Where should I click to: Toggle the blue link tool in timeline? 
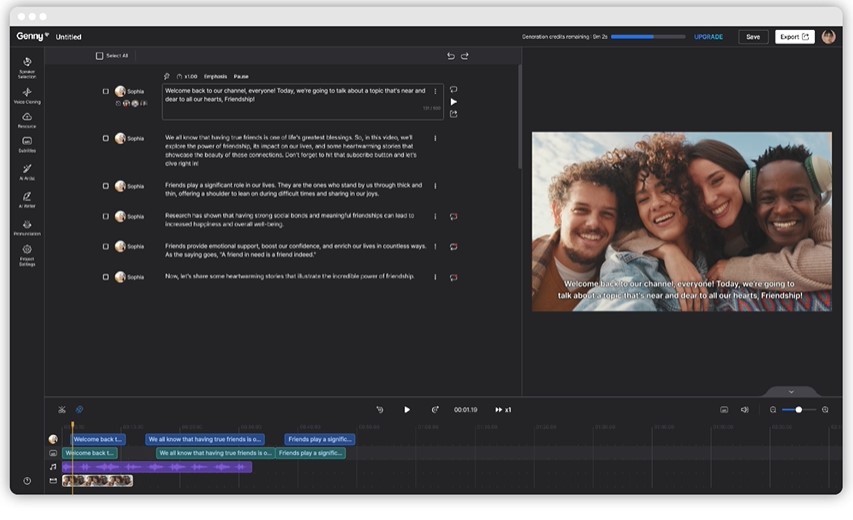(x=79, y=409)
